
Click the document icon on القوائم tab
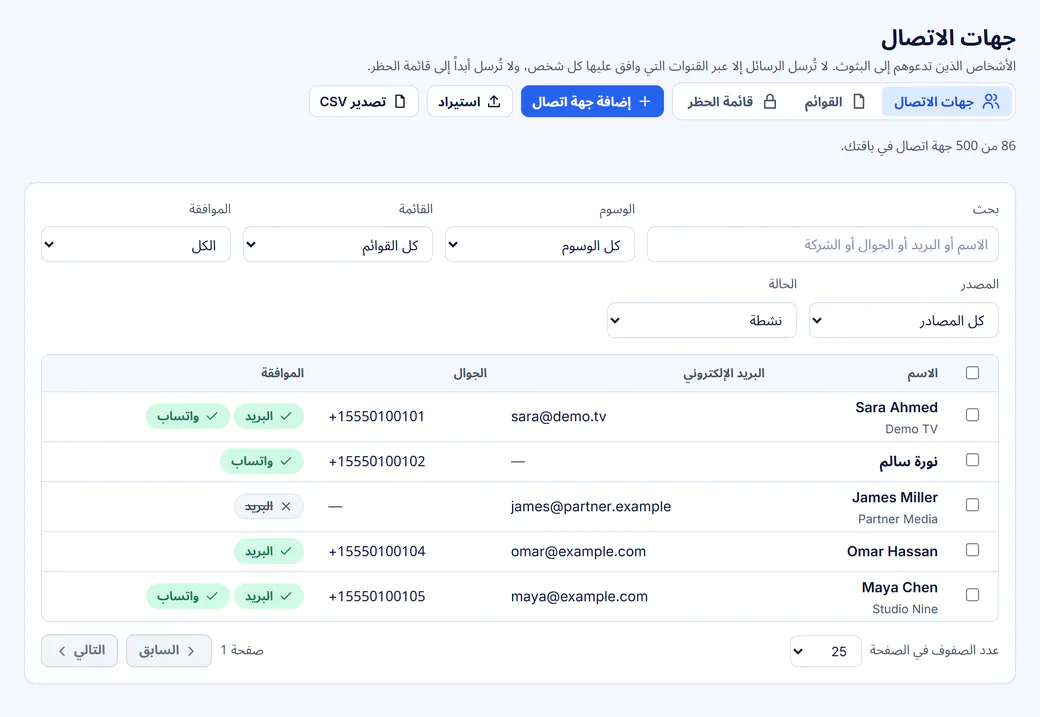click(859, 101)
